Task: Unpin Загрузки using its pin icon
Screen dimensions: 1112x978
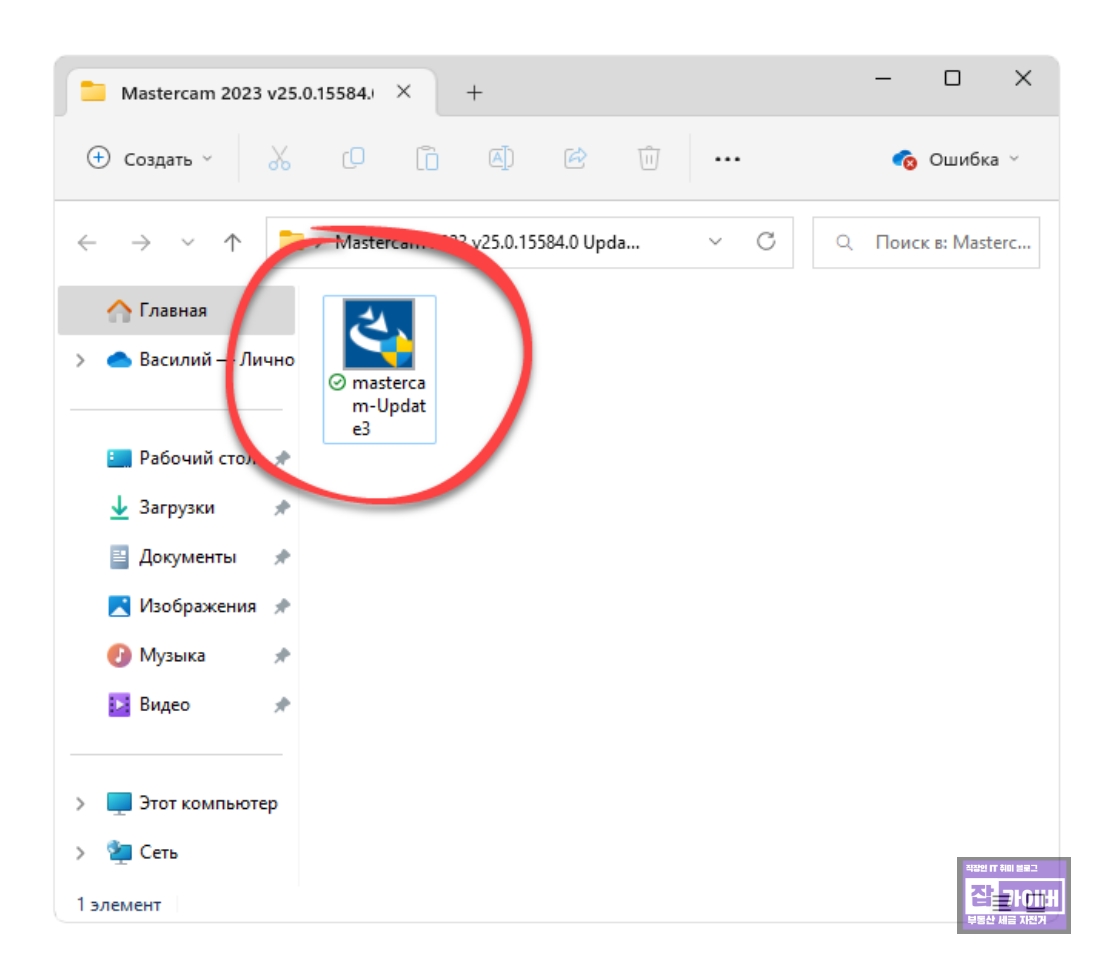Action: pos(282,508)
